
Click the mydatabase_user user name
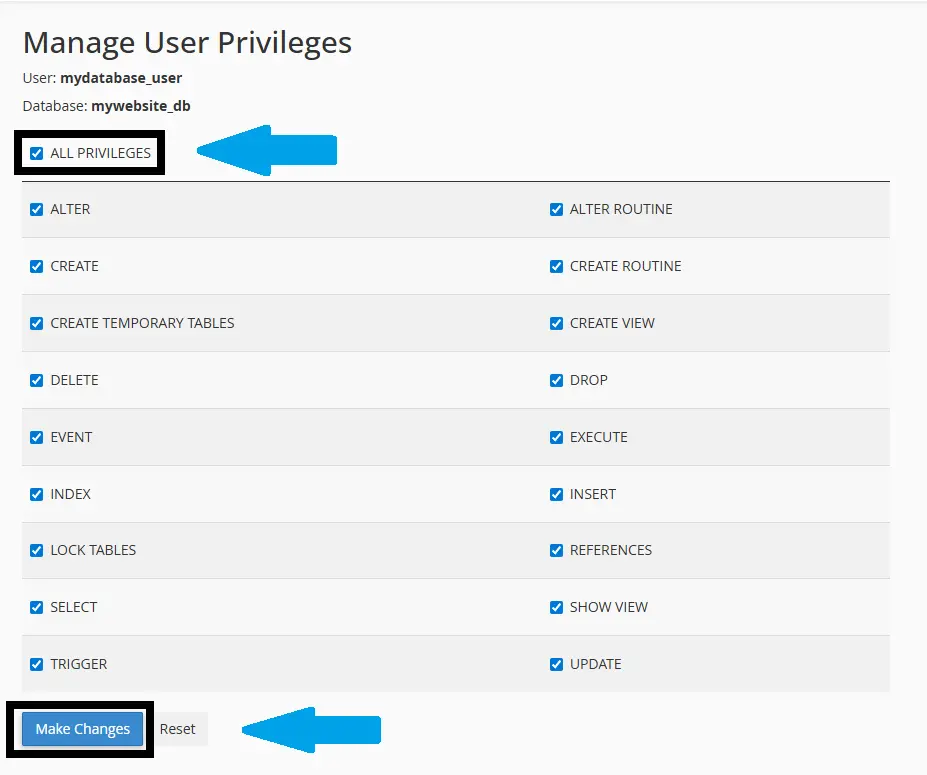coord(121,78)
